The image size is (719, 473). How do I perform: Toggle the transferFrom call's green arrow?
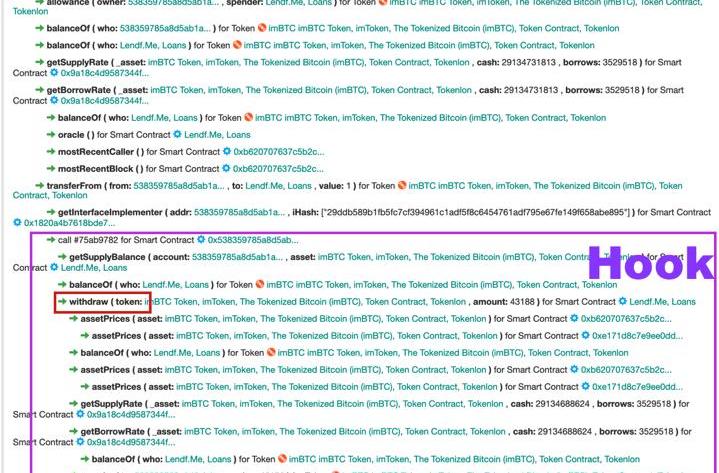coord(39,186)
